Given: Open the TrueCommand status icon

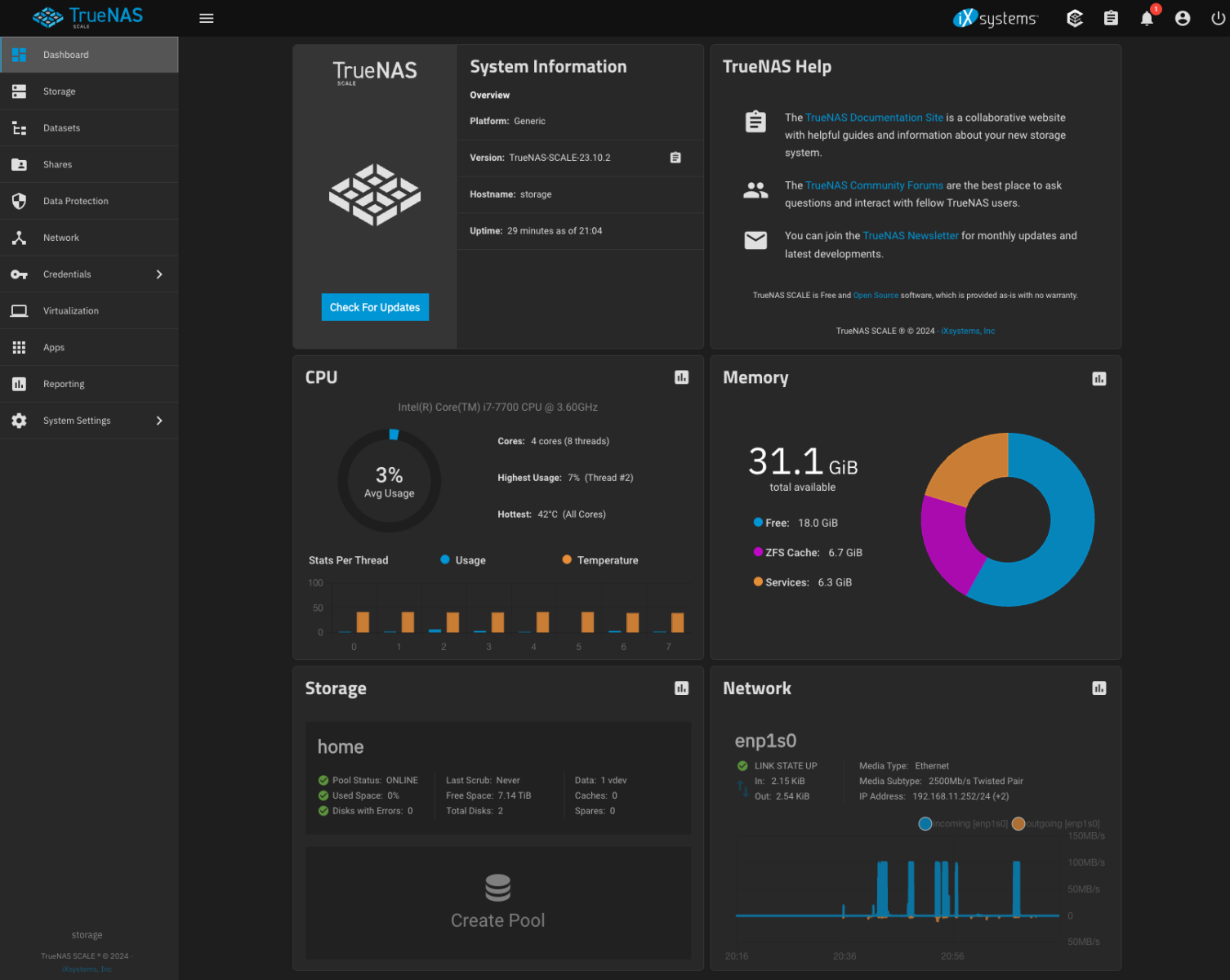Looking at the screenshot, I should (x=1075, y=18).
